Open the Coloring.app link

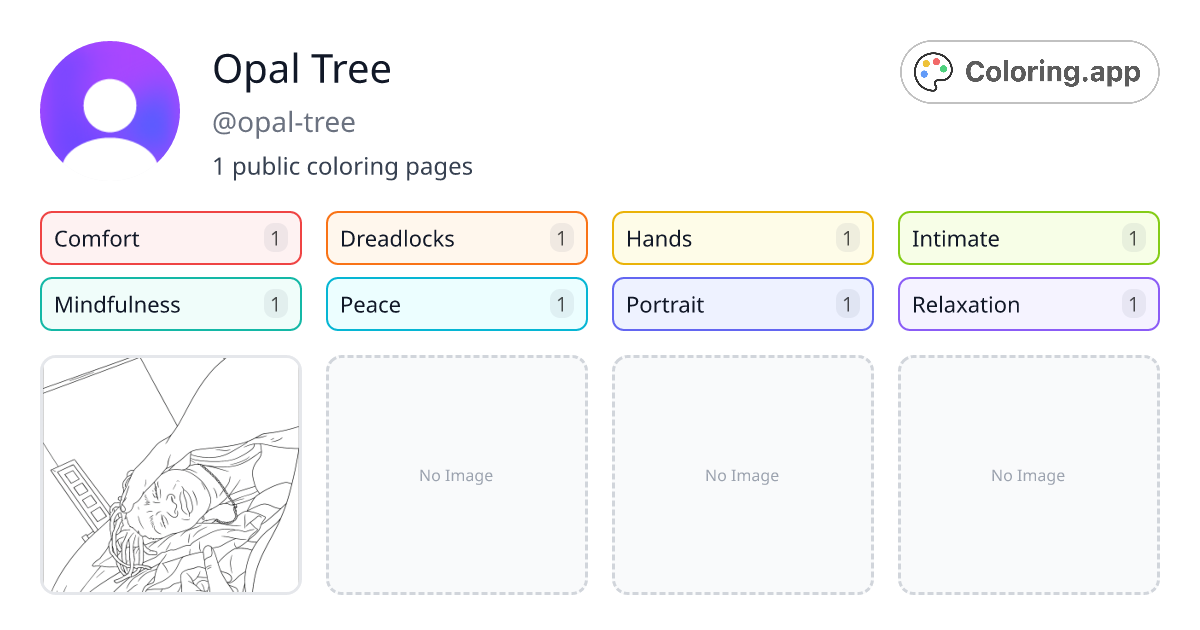click(1029, 71)
